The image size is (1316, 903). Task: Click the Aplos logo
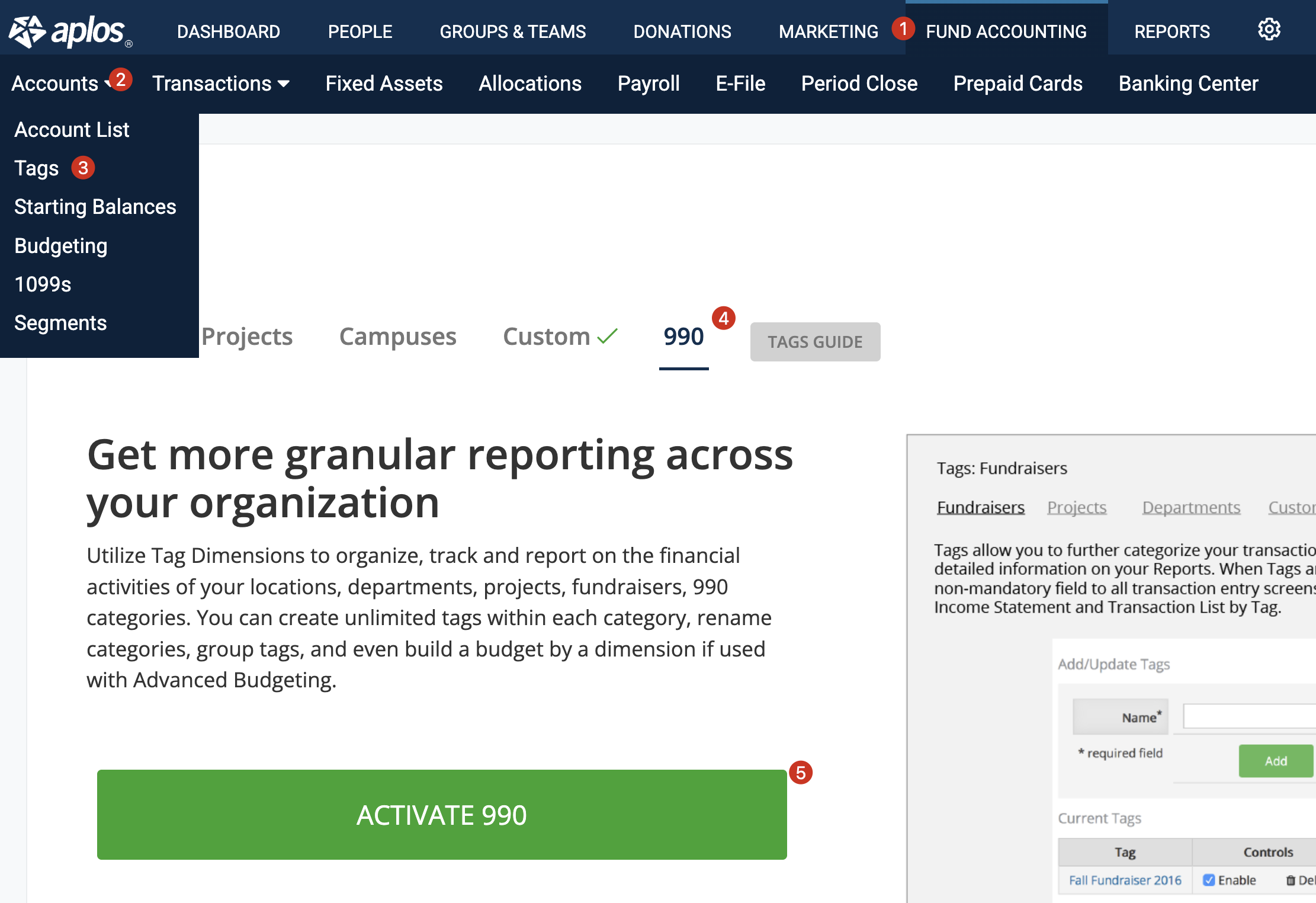[70, 31]
